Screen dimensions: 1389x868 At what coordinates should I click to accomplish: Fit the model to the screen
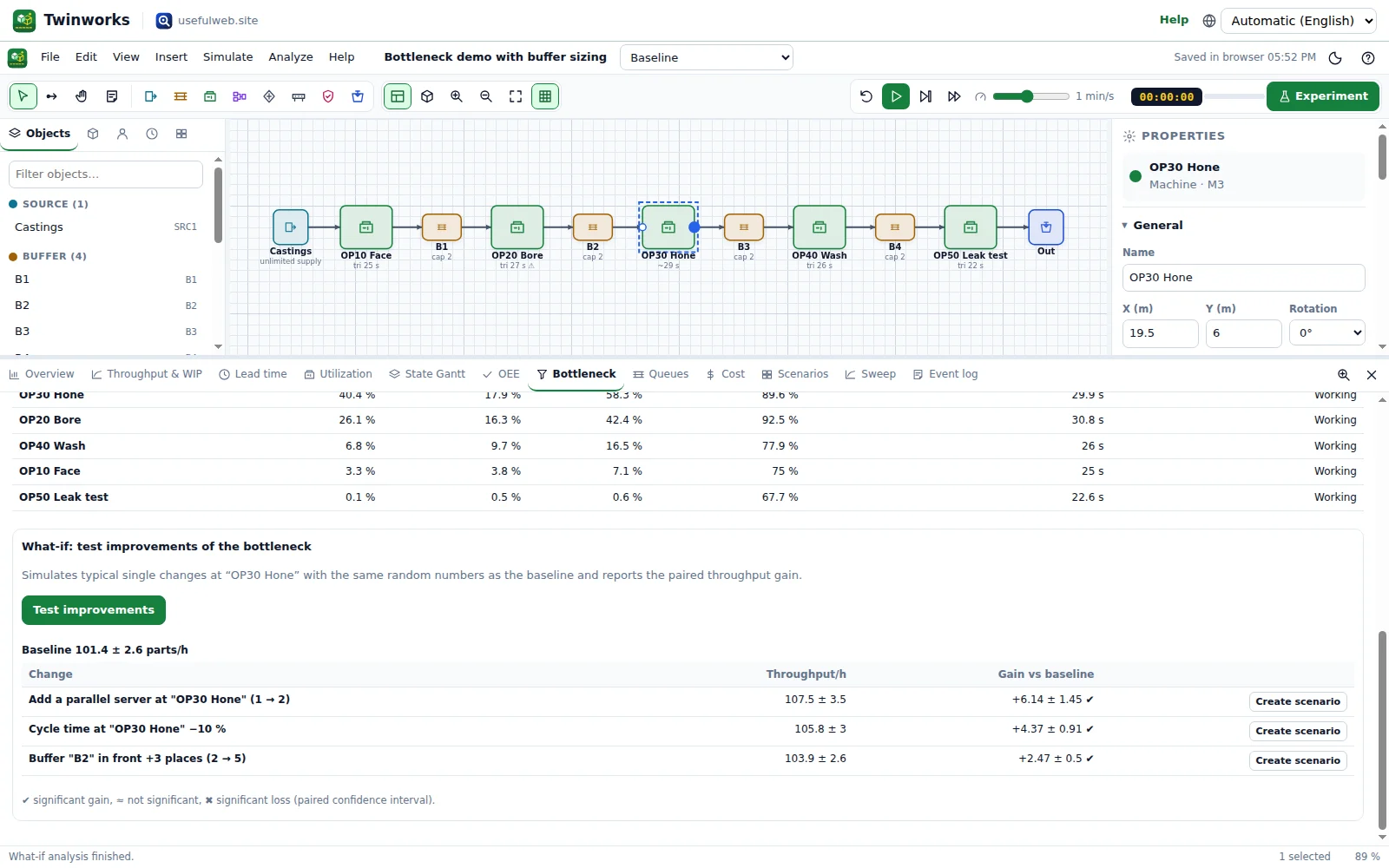point(516,96)
